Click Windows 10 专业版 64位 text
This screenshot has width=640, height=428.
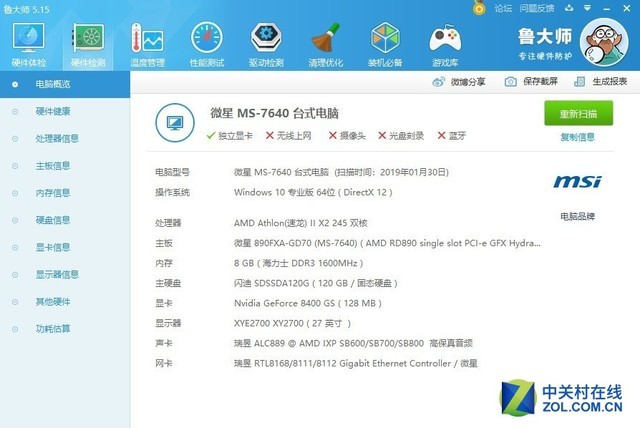tap(313, 192)
